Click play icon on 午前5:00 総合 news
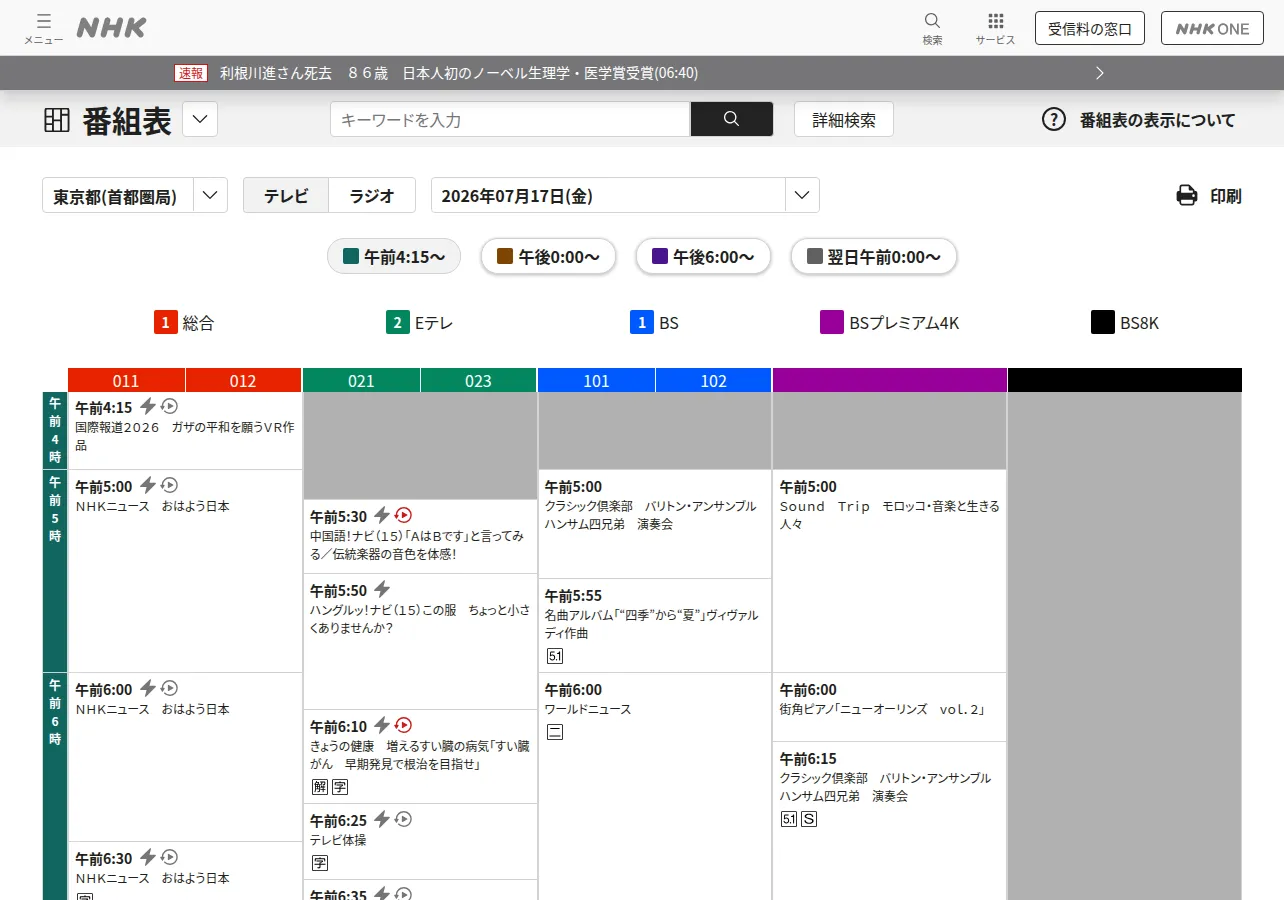This screenshot has width=1284, height=900. (170, 485)
